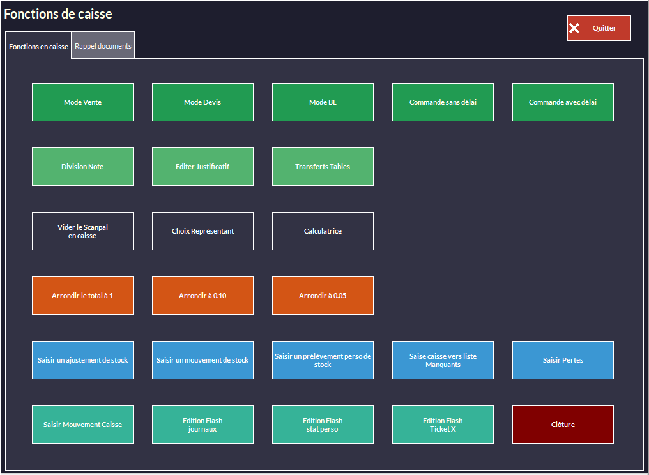The image size is (649, 475).
Task: Open Choix Représentant
Action: (x=202, y=231)
